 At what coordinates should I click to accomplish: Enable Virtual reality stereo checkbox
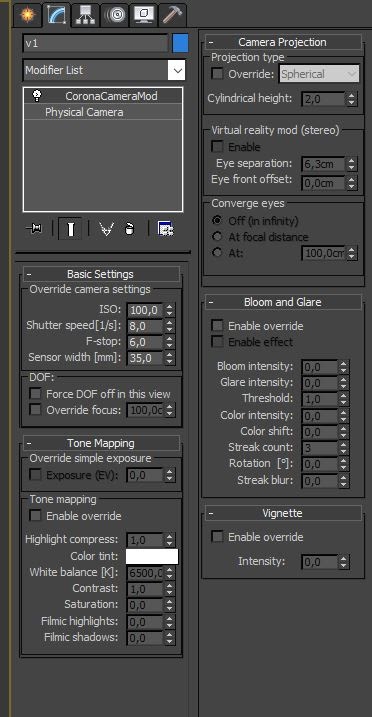(x=218, y=147)
